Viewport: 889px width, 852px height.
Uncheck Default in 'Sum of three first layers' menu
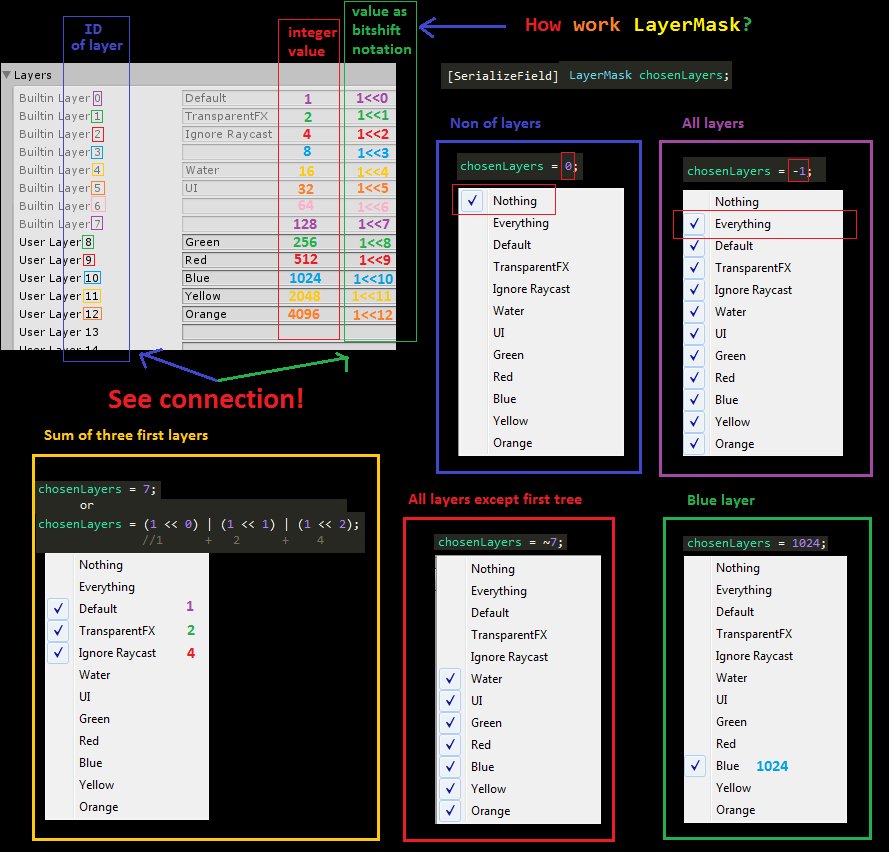(127, 609)
